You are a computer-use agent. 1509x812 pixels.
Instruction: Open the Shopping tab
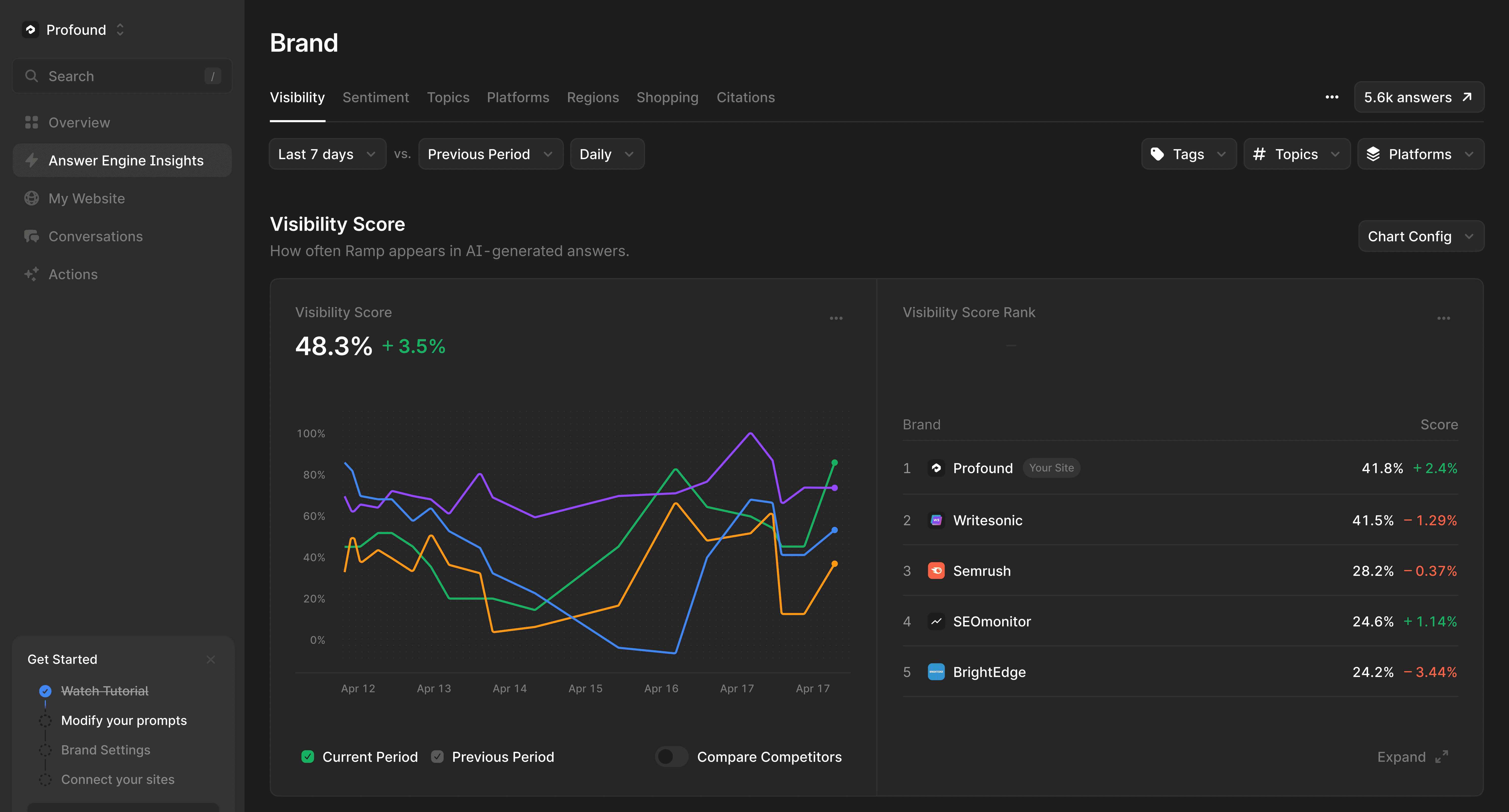(667, 97)
